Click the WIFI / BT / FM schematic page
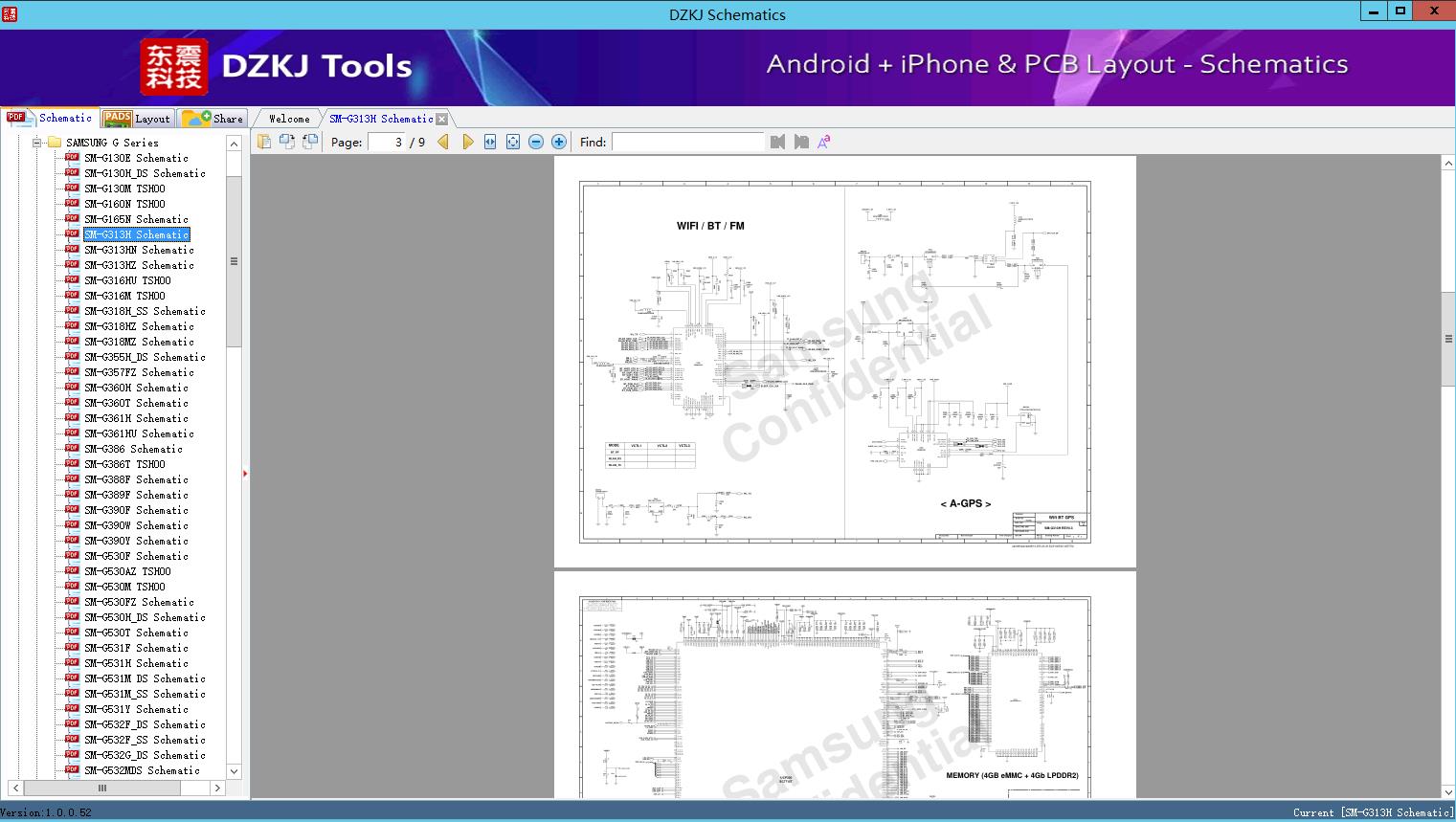Image resolution: width=1456 pixels, height=822 pixels. [844, 362]
